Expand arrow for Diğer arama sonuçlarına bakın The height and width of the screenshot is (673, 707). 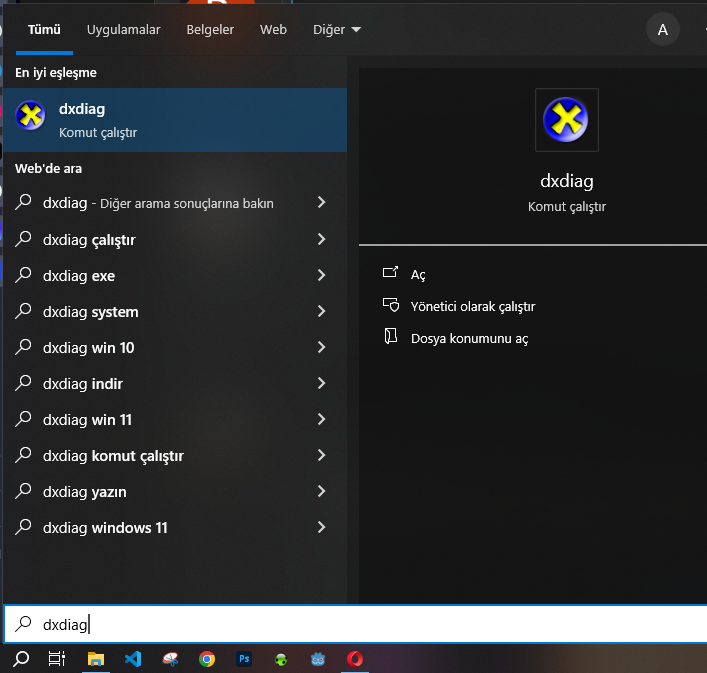coord(321,202)
